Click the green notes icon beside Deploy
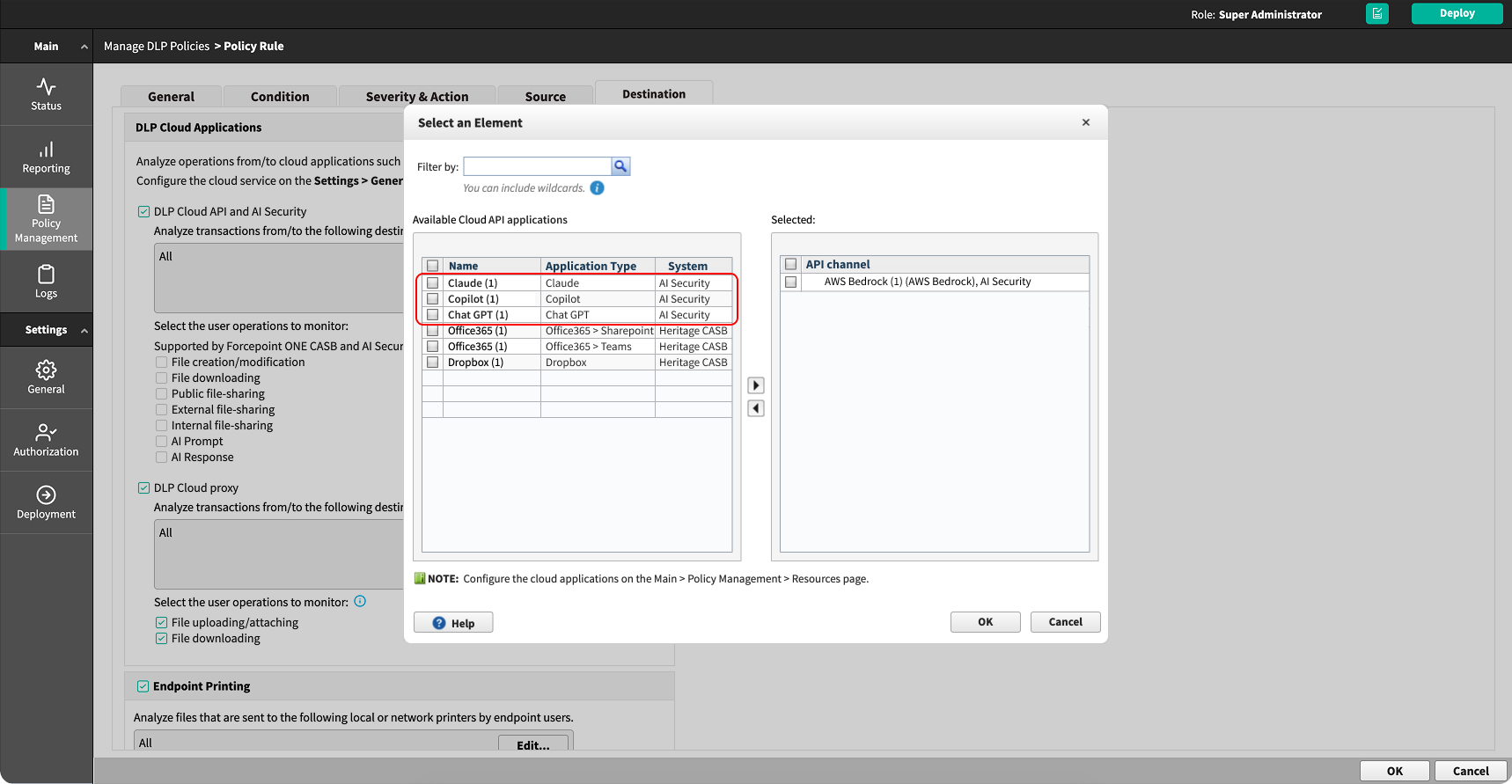Viewport: 1512px width, 784px height. [x=1377, y=14]
